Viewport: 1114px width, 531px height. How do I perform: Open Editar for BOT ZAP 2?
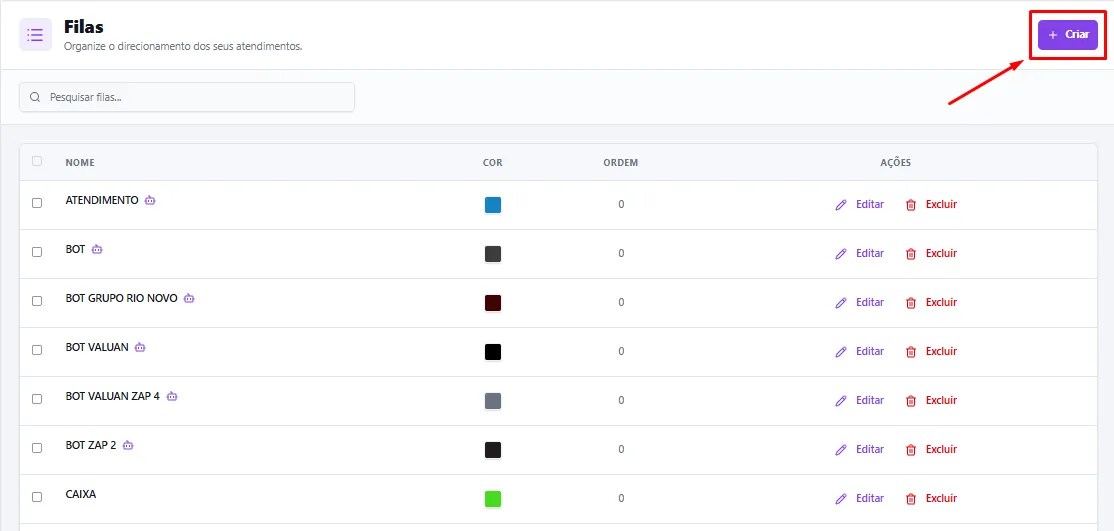pos(860,449)
